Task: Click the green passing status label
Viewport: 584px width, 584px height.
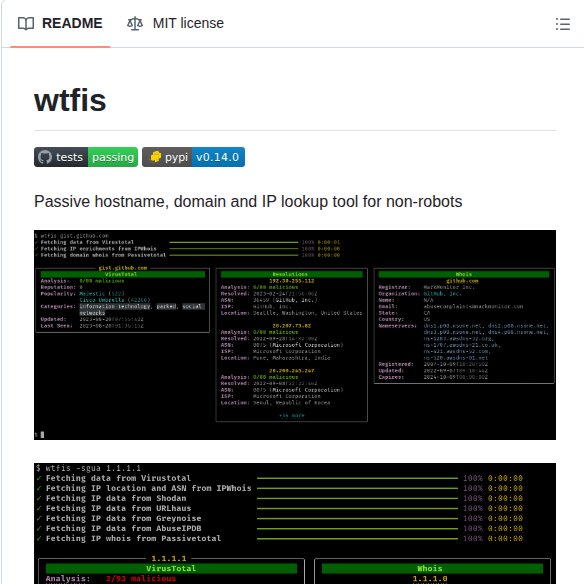Action: pos(113,157)
